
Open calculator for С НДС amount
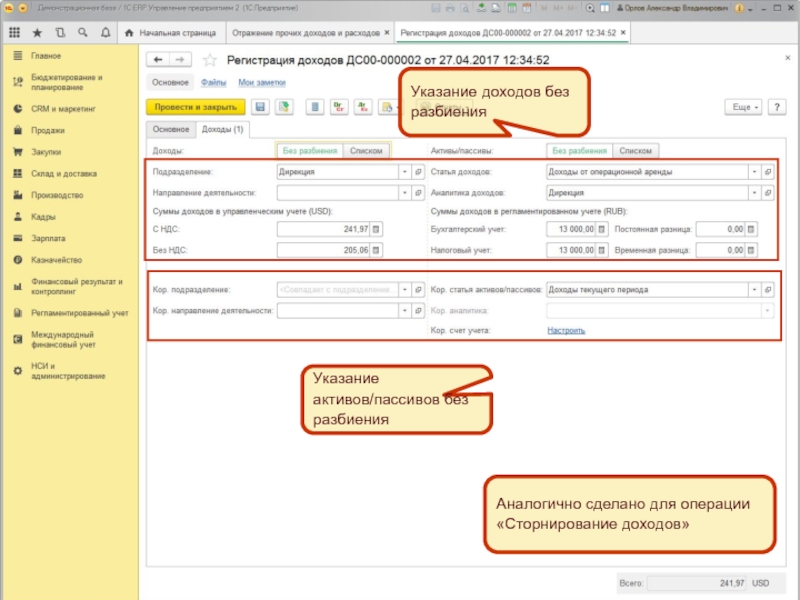376,229
